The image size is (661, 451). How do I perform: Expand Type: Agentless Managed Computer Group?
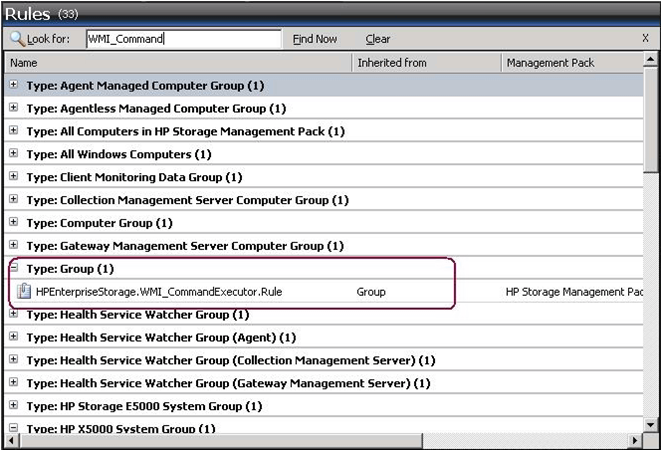point(13,108)
